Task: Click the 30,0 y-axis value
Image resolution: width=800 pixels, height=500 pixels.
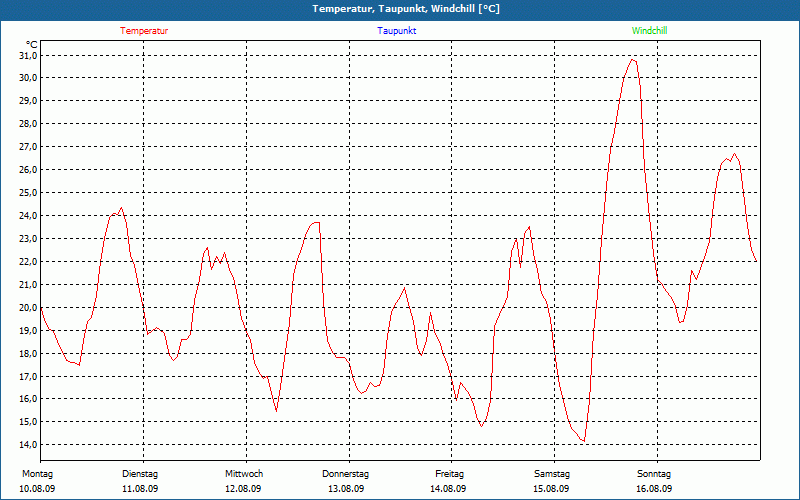Action: pos(29,78)
